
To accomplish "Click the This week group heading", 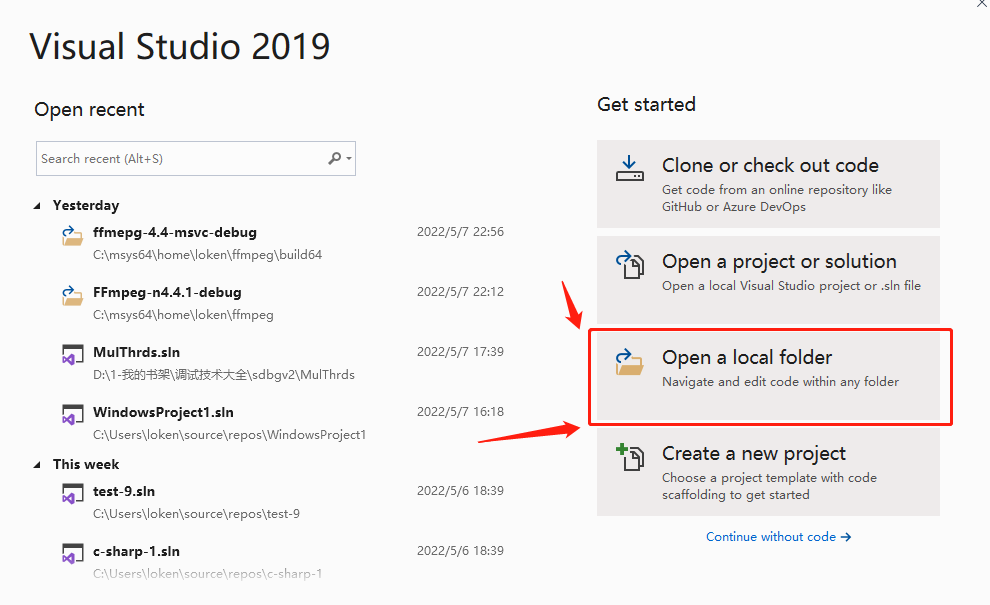I will tap(86, 465).
